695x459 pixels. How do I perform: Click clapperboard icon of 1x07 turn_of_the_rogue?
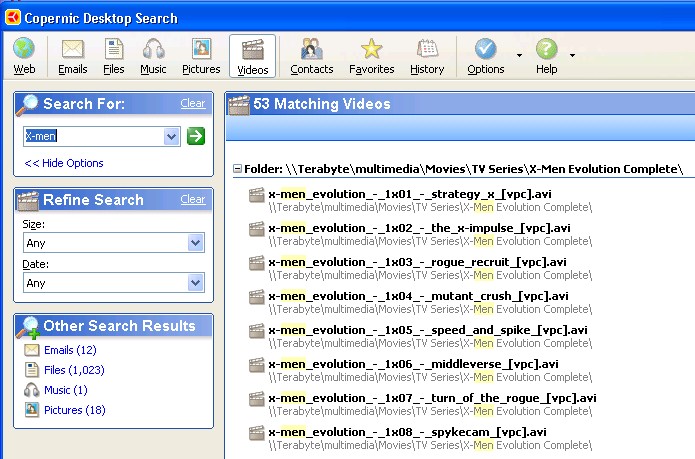[x=257, y=399]
